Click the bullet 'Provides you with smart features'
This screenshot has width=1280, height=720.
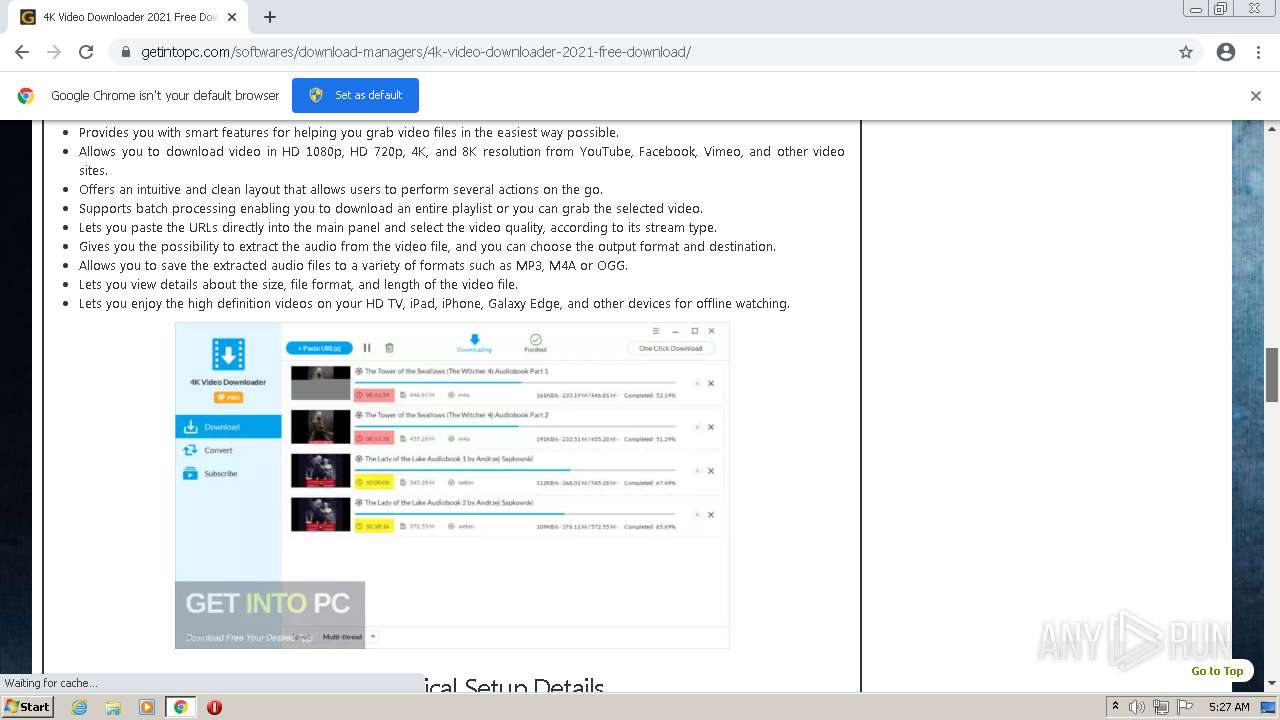coord(349,132)
